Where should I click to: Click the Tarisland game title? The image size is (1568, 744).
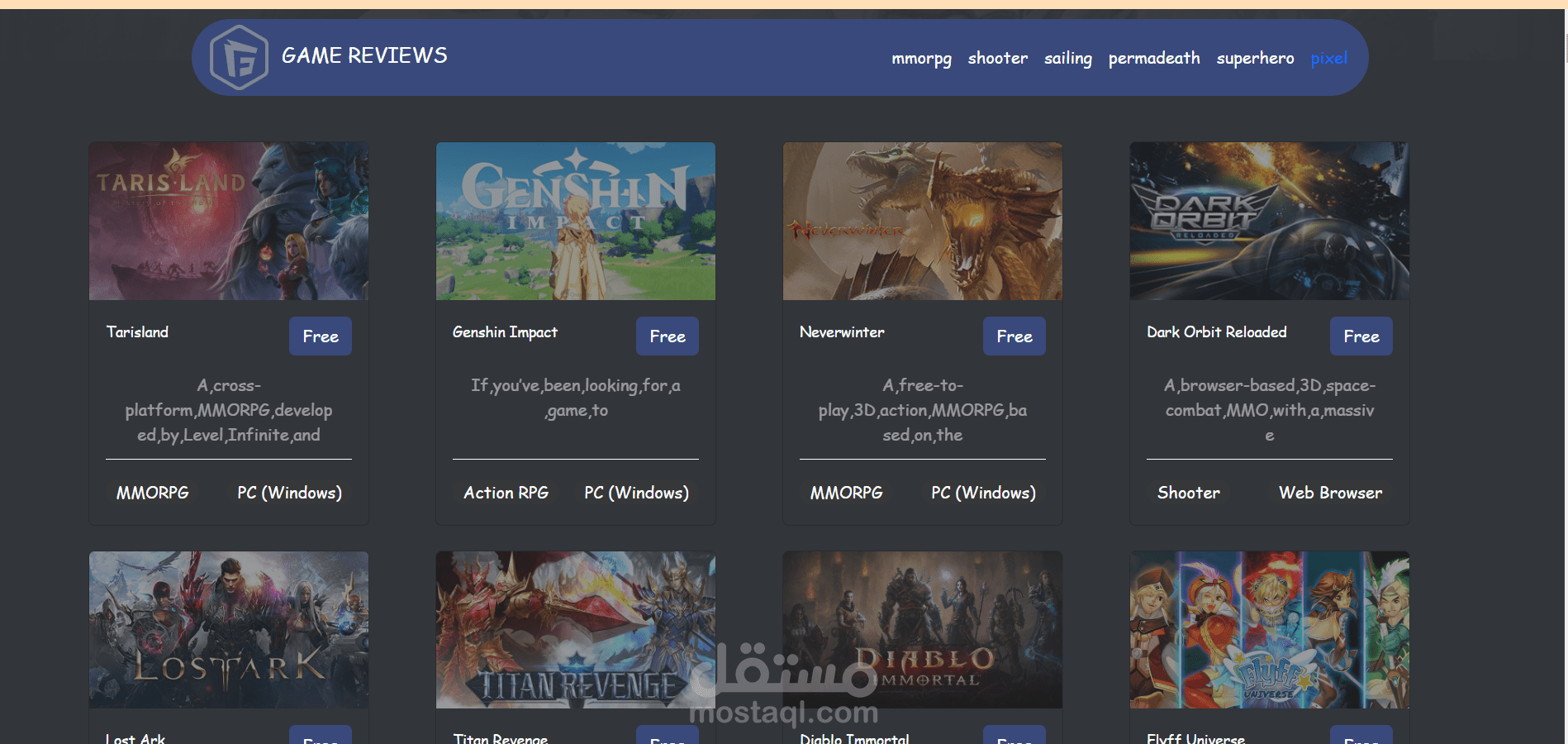(137, 331)
